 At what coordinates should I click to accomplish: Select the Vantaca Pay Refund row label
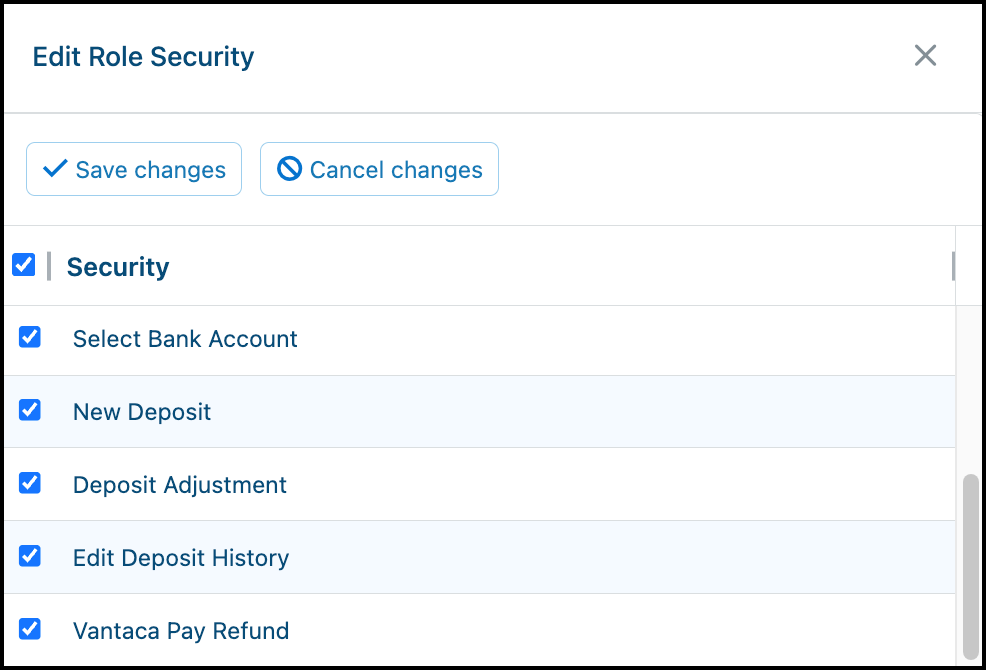[181, 631]
